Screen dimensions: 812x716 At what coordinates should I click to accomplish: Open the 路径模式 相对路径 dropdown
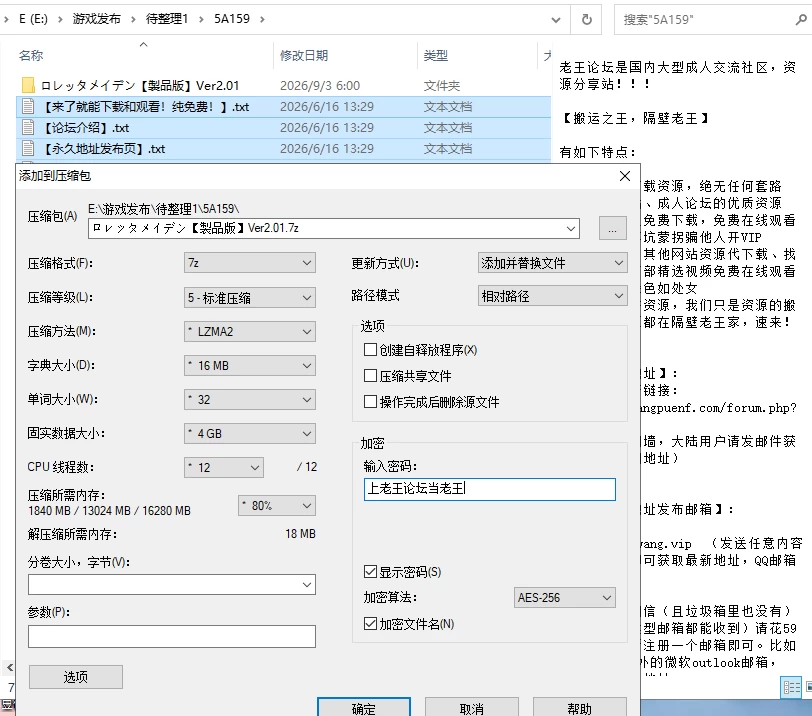click(x=553, y=296)
